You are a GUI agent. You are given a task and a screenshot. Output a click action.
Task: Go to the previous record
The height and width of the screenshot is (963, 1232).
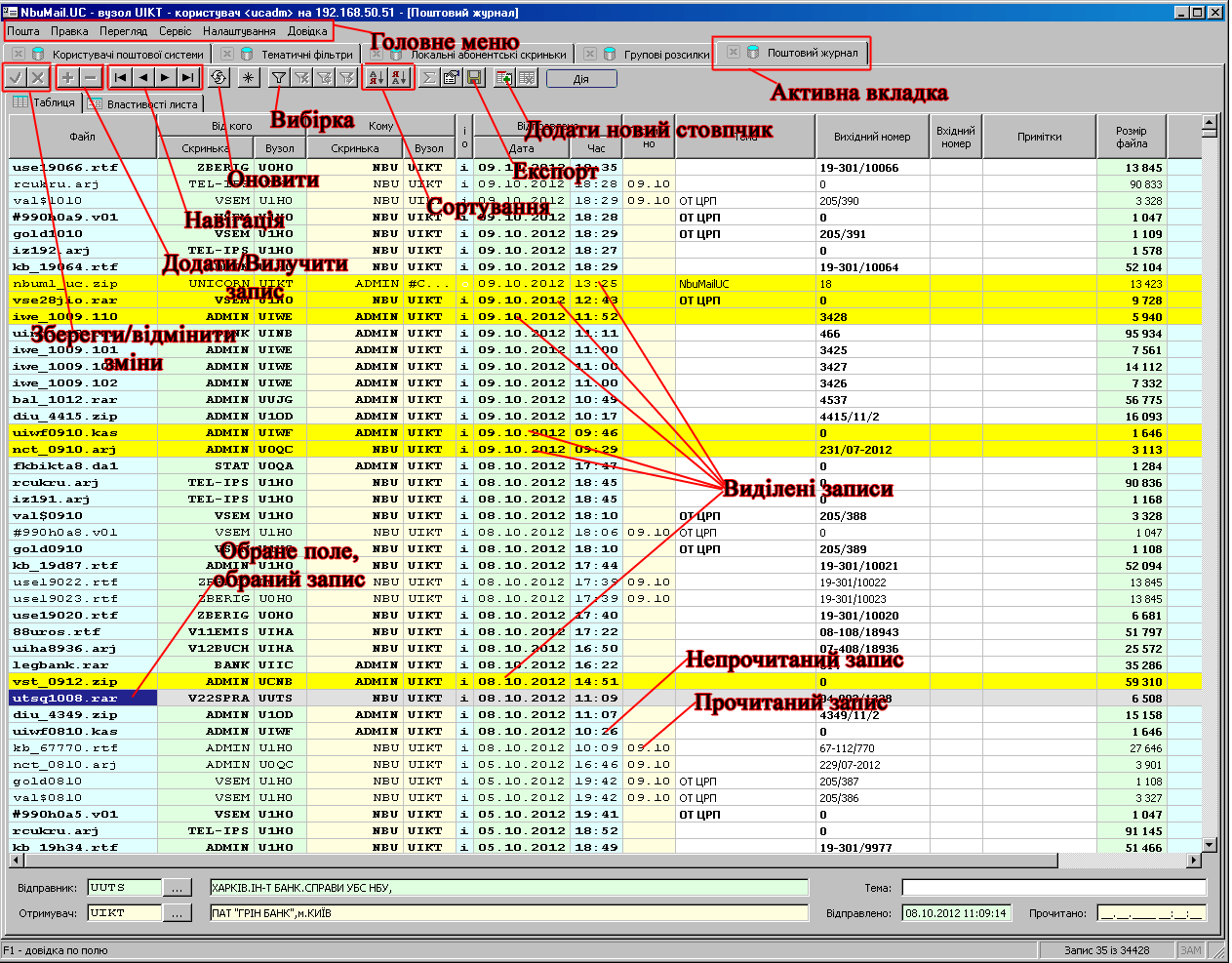(143, 77)
